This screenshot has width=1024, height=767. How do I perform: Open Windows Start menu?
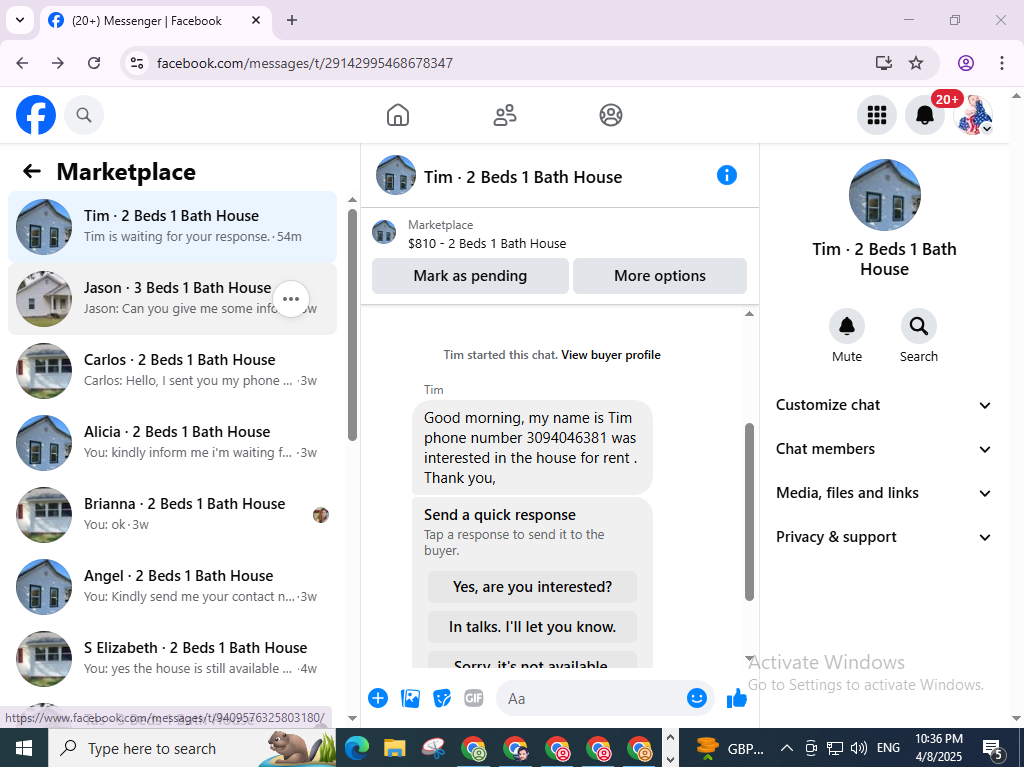tap(24, 748)
